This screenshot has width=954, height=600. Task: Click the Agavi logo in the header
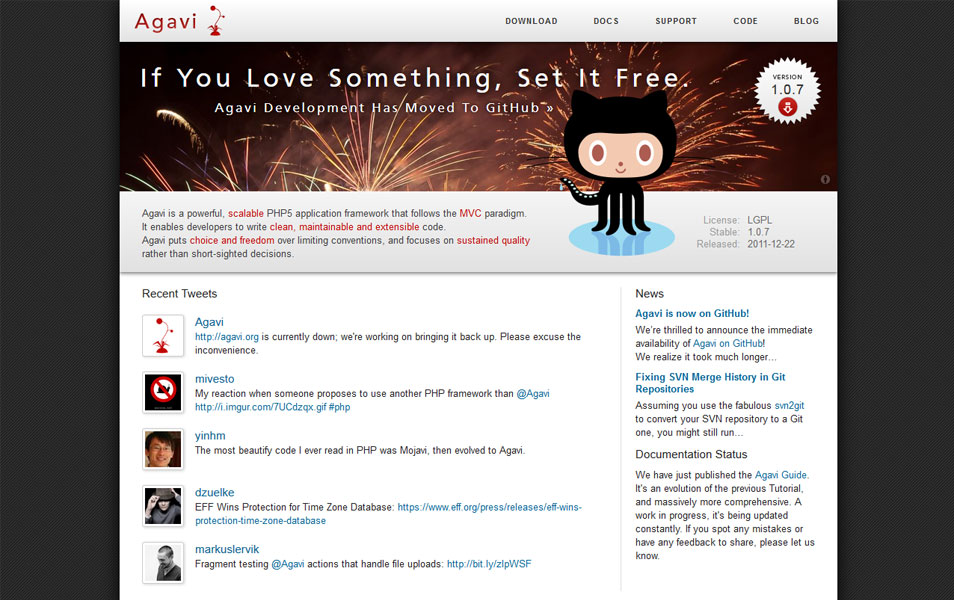[x=179, y=21]
